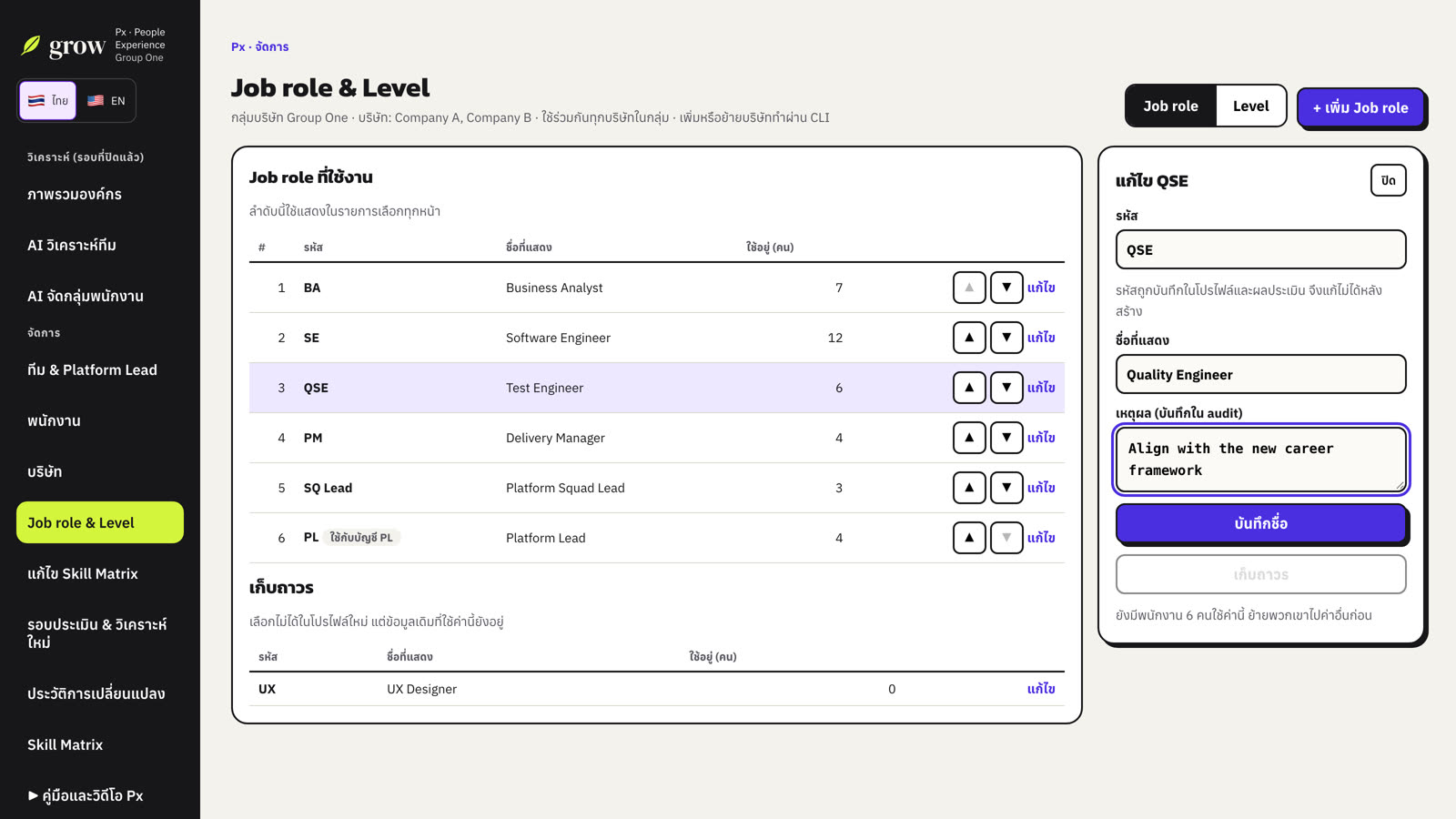1456x819 pixels.
Task: Move Software Engineer row up
Action: click(969, 338)
